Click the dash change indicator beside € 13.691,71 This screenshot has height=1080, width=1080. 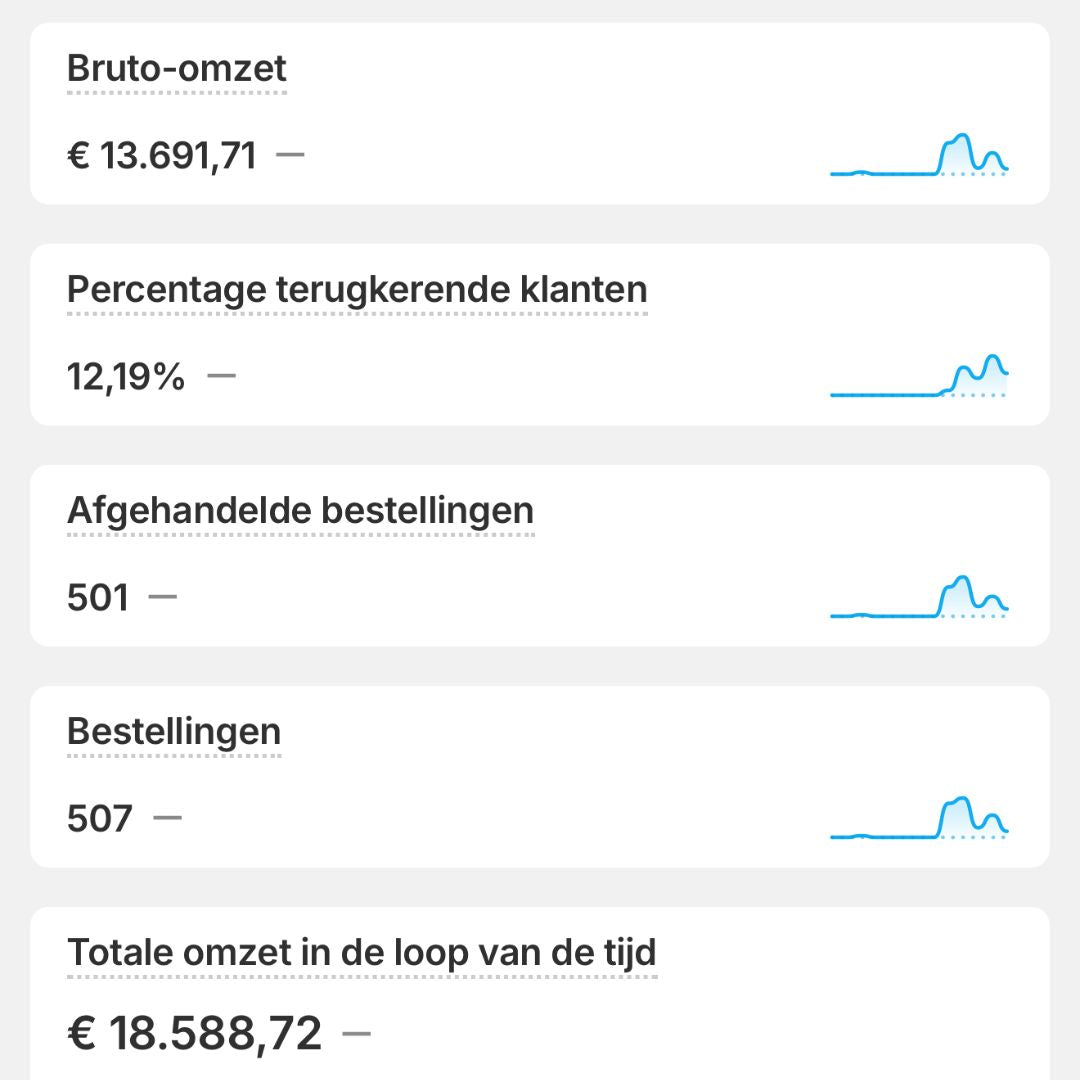[290, 155]
